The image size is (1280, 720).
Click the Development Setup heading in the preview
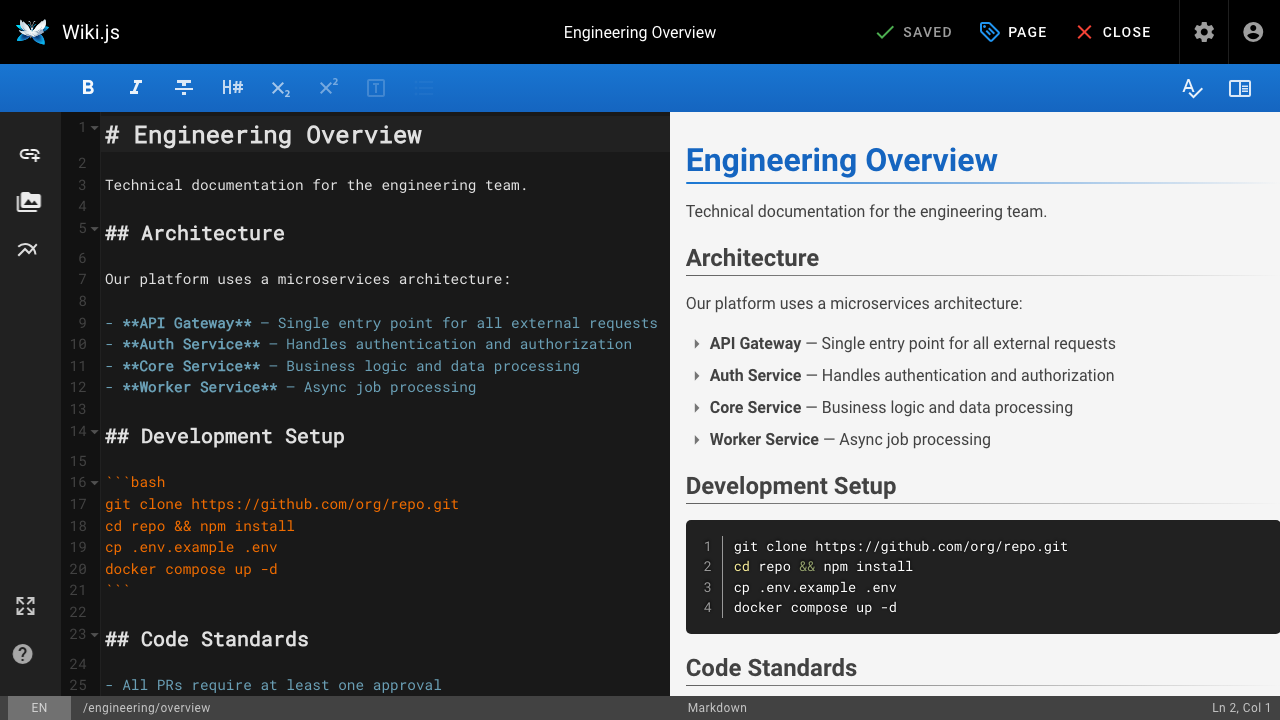point(791,486)
